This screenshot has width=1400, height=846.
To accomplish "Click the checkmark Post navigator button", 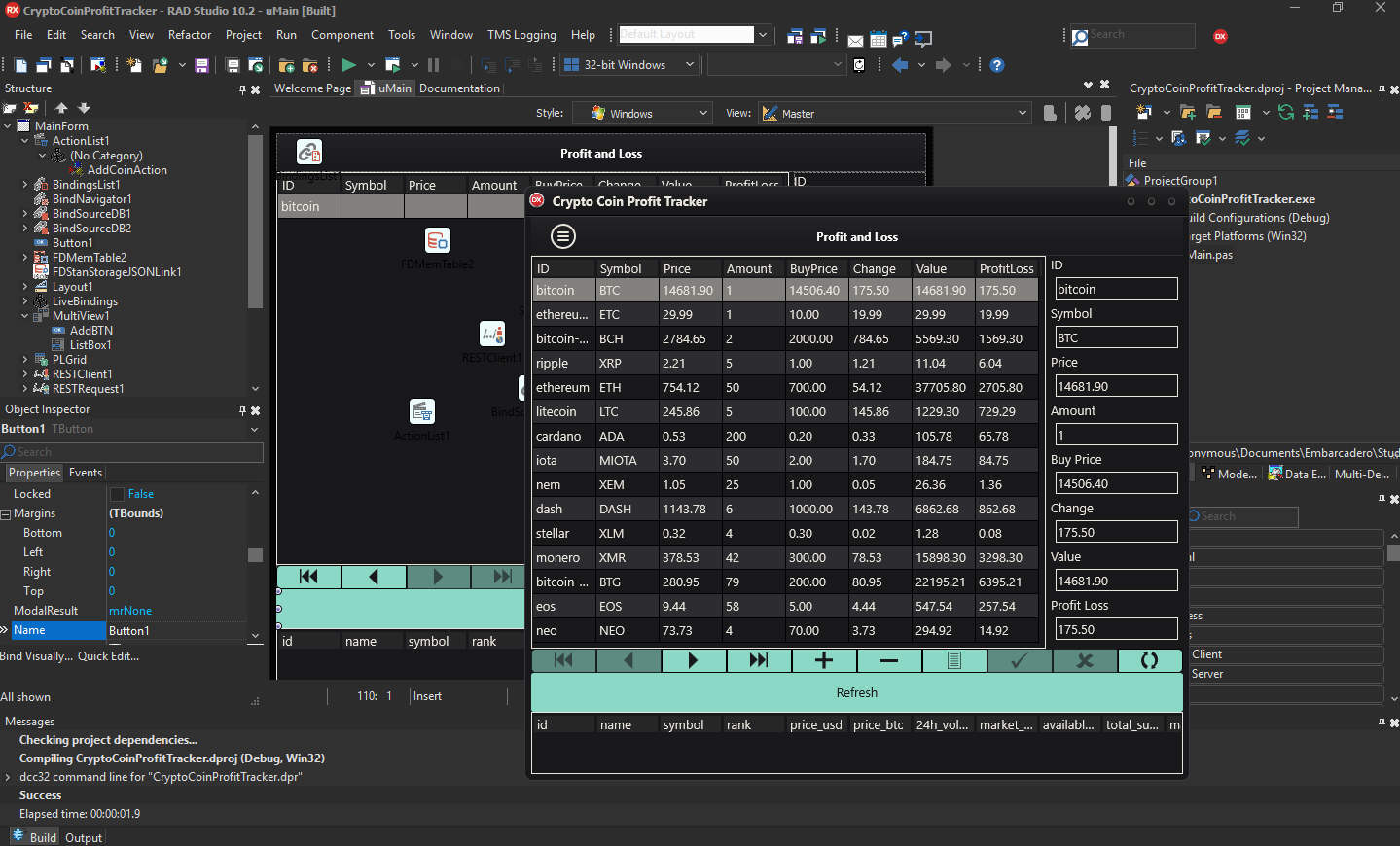I will pyautogui.click(x=1020, y=660).
